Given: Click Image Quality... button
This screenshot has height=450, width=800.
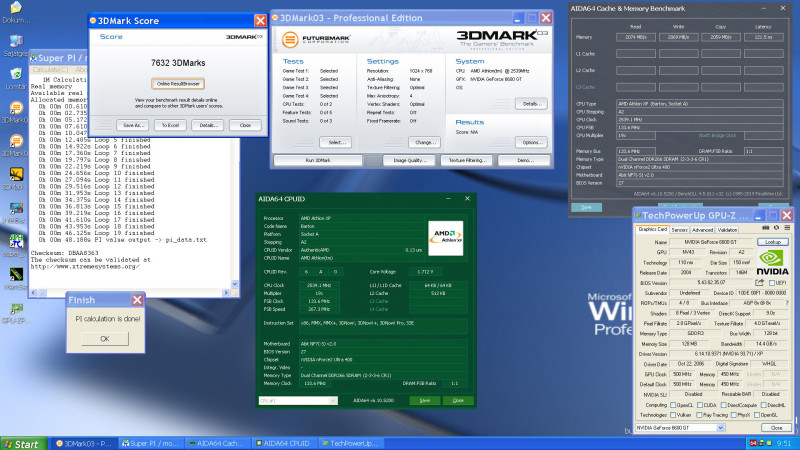Looking at the screenshot, I should (410, 160).
